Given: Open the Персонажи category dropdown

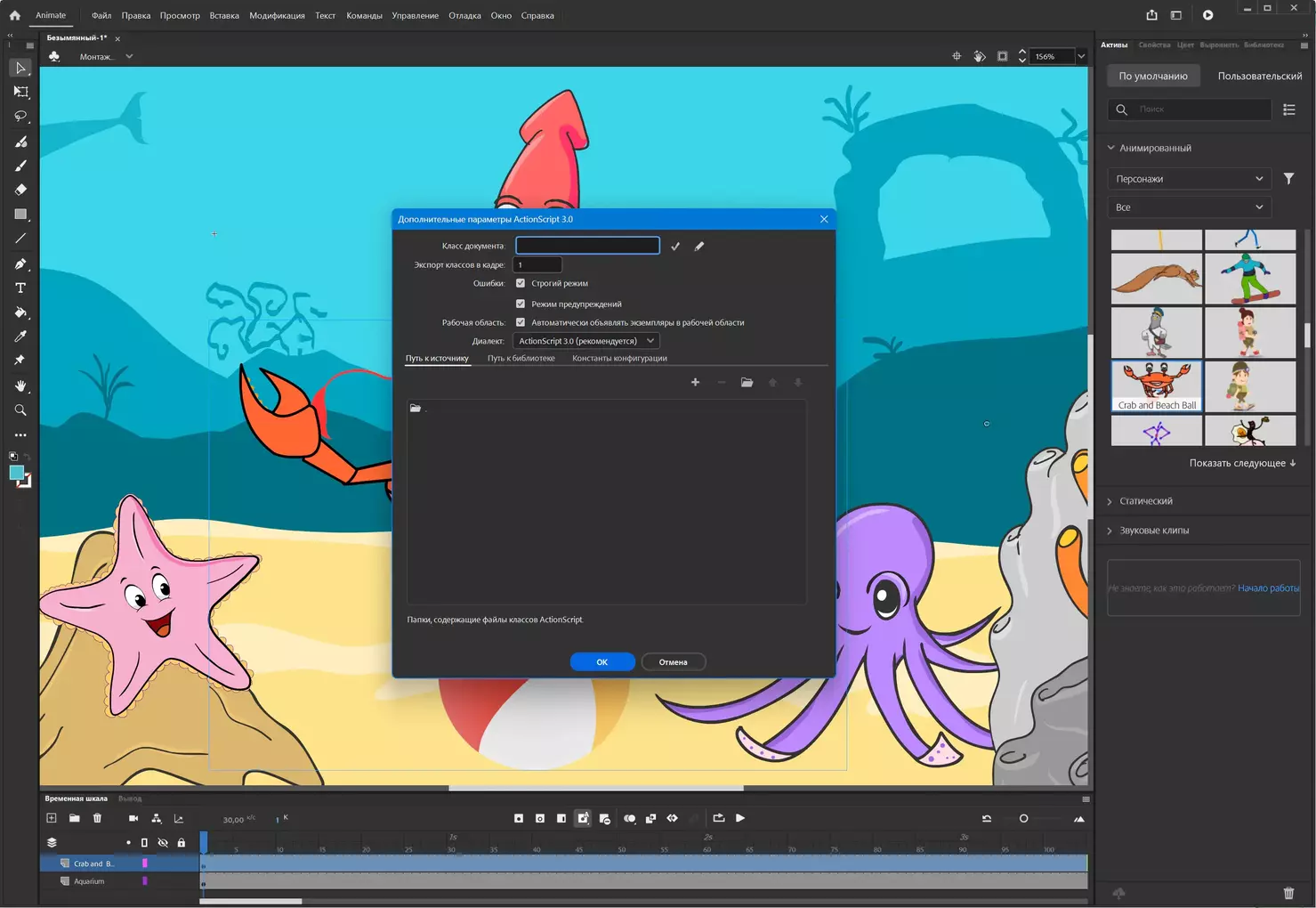Looking at the screenshot, I should pyautogui.click(x=1189, y=179).
